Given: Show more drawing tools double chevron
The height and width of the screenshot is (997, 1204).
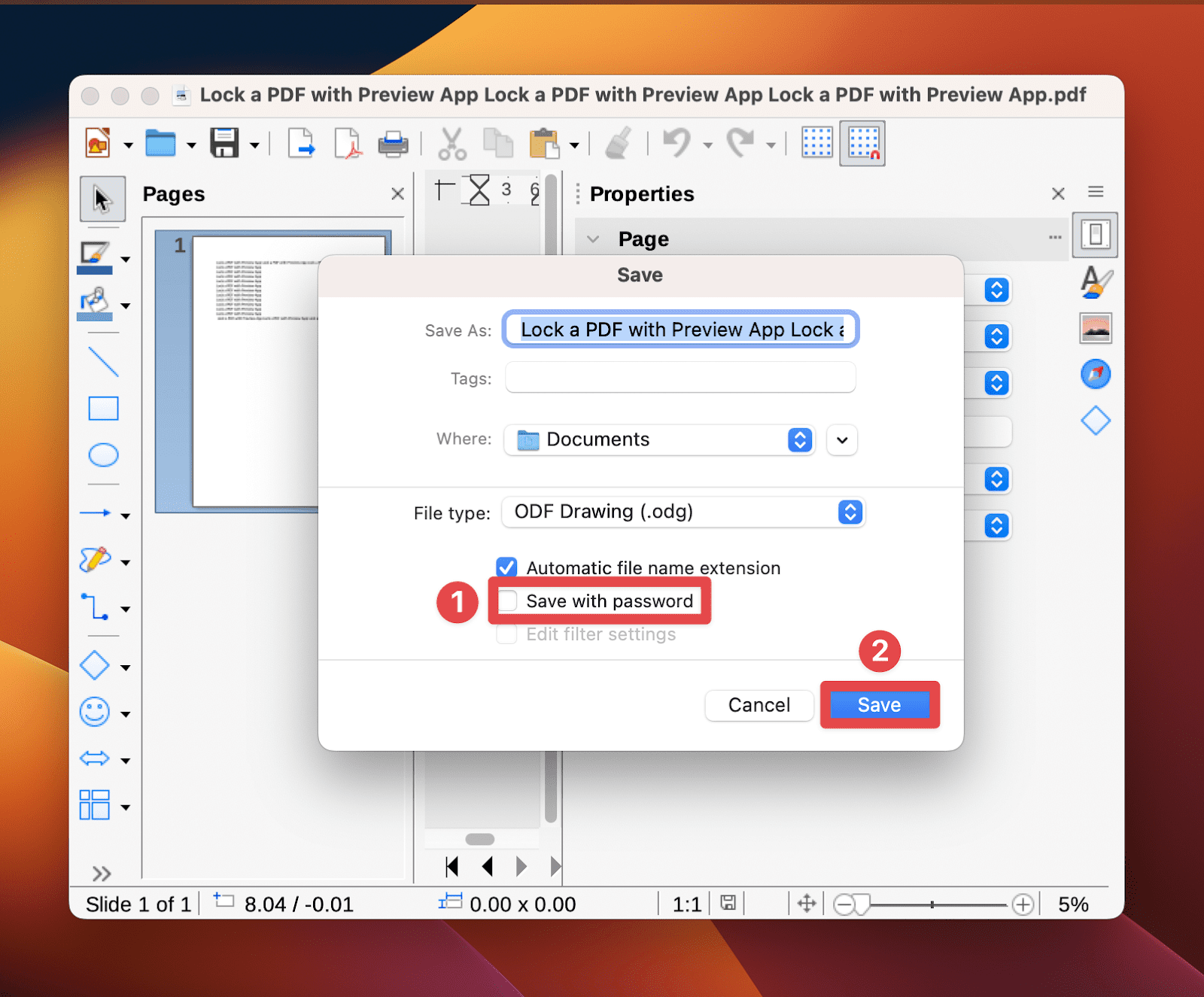Looking at the screenshot, I should click(102, 874).
